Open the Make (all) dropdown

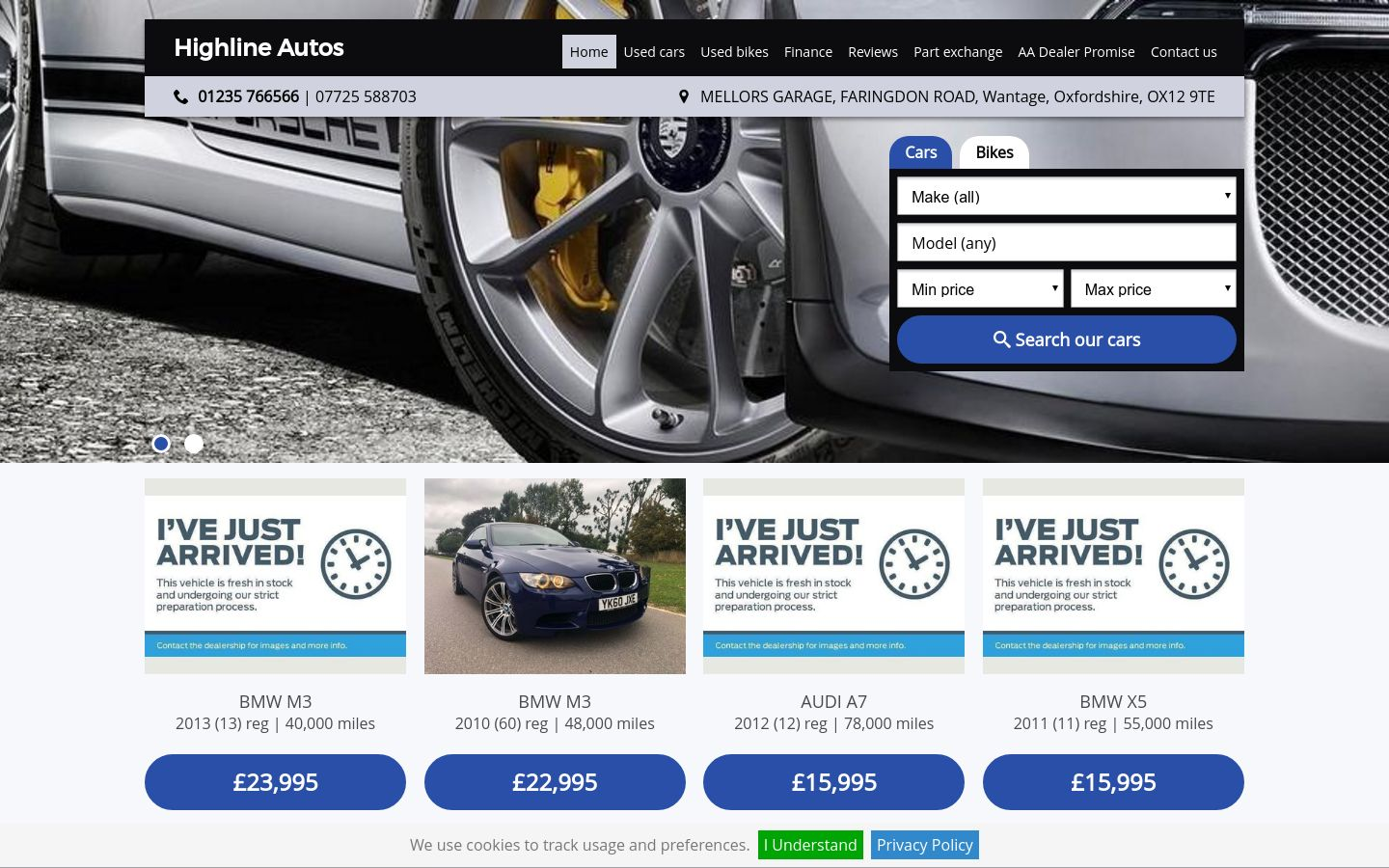pos(1067,197)
